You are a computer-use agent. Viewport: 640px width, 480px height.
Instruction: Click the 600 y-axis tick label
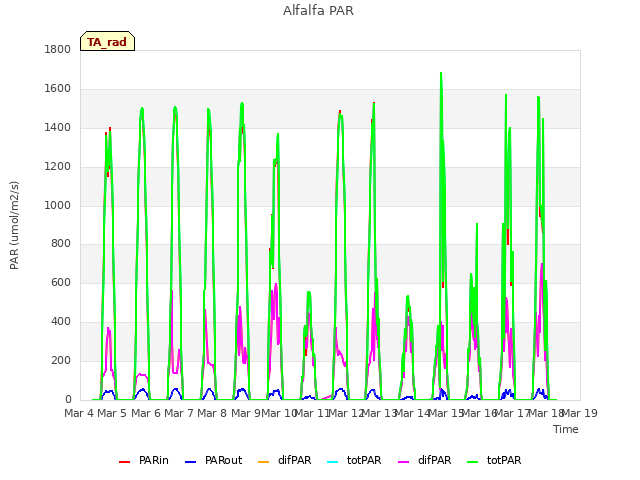point(61,282)
